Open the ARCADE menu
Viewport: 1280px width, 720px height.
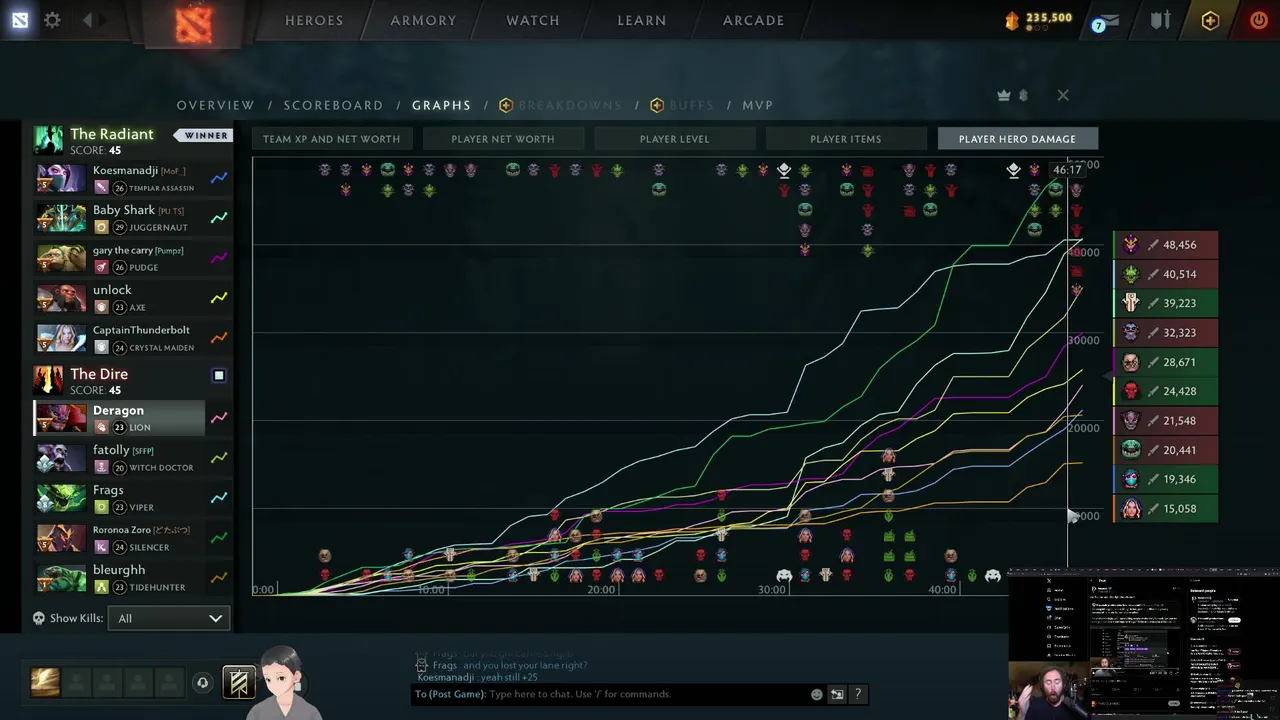click(754, 20)
